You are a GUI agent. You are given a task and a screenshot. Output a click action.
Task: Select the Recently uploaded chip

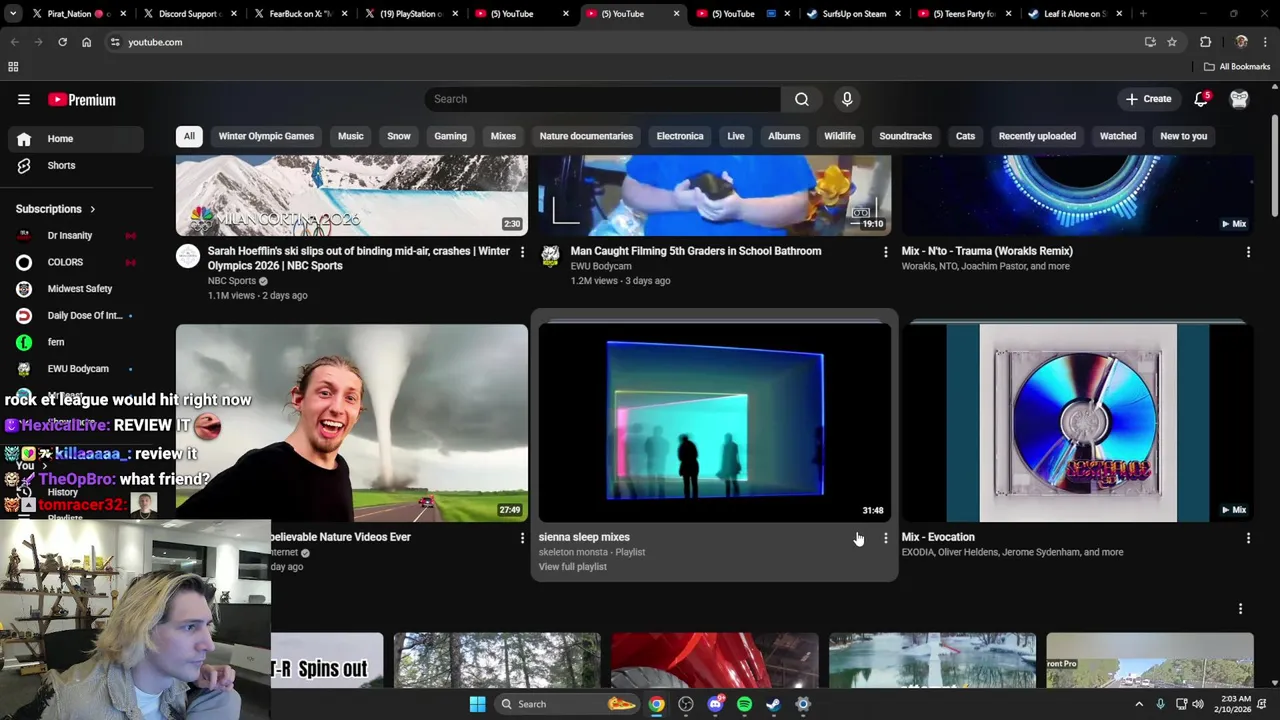click(1037, 136)
